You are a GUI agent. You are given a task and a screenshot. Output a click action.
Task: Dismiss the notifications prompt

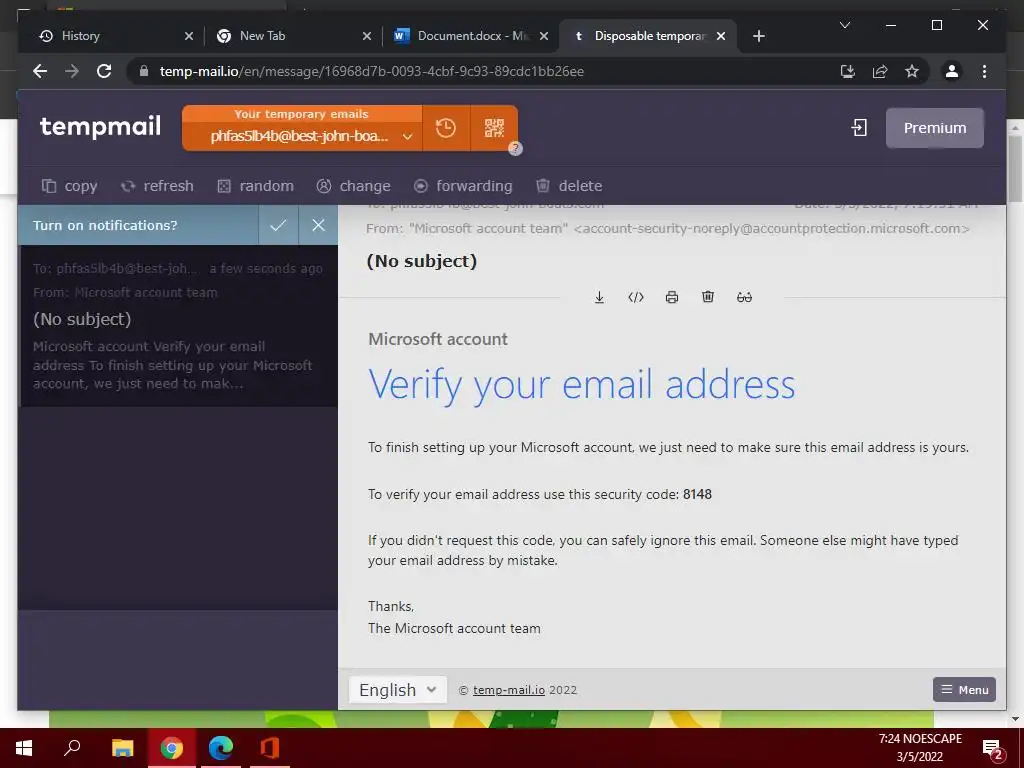(319, 225)
